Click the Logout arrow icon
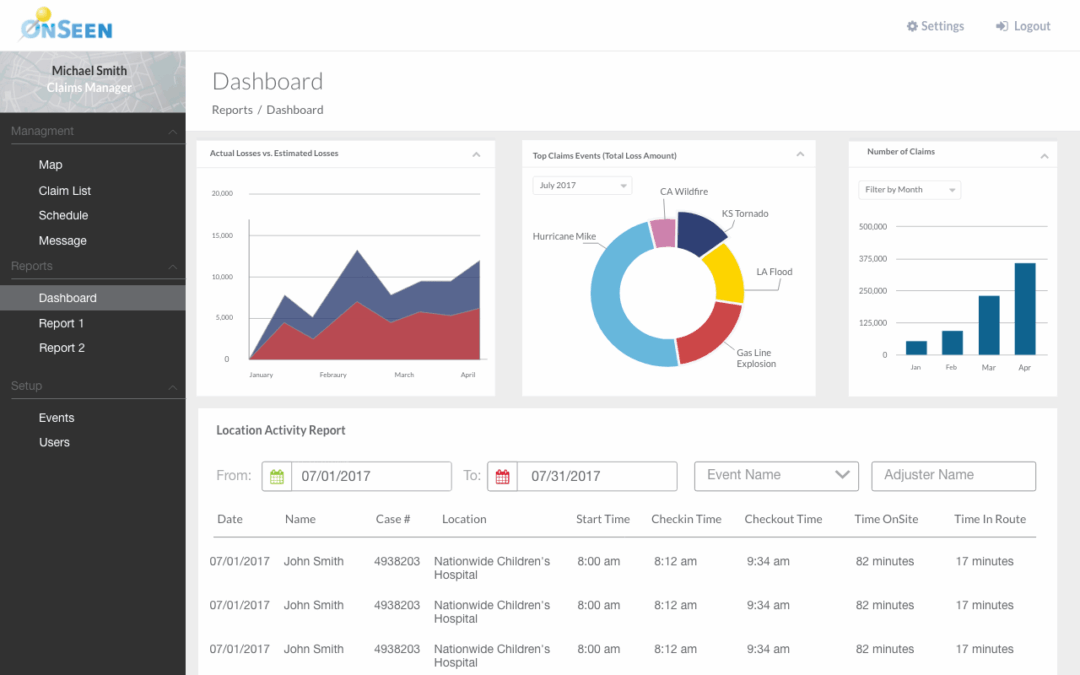Viewport: 1080px width, 675px height. click(1001, 27)
